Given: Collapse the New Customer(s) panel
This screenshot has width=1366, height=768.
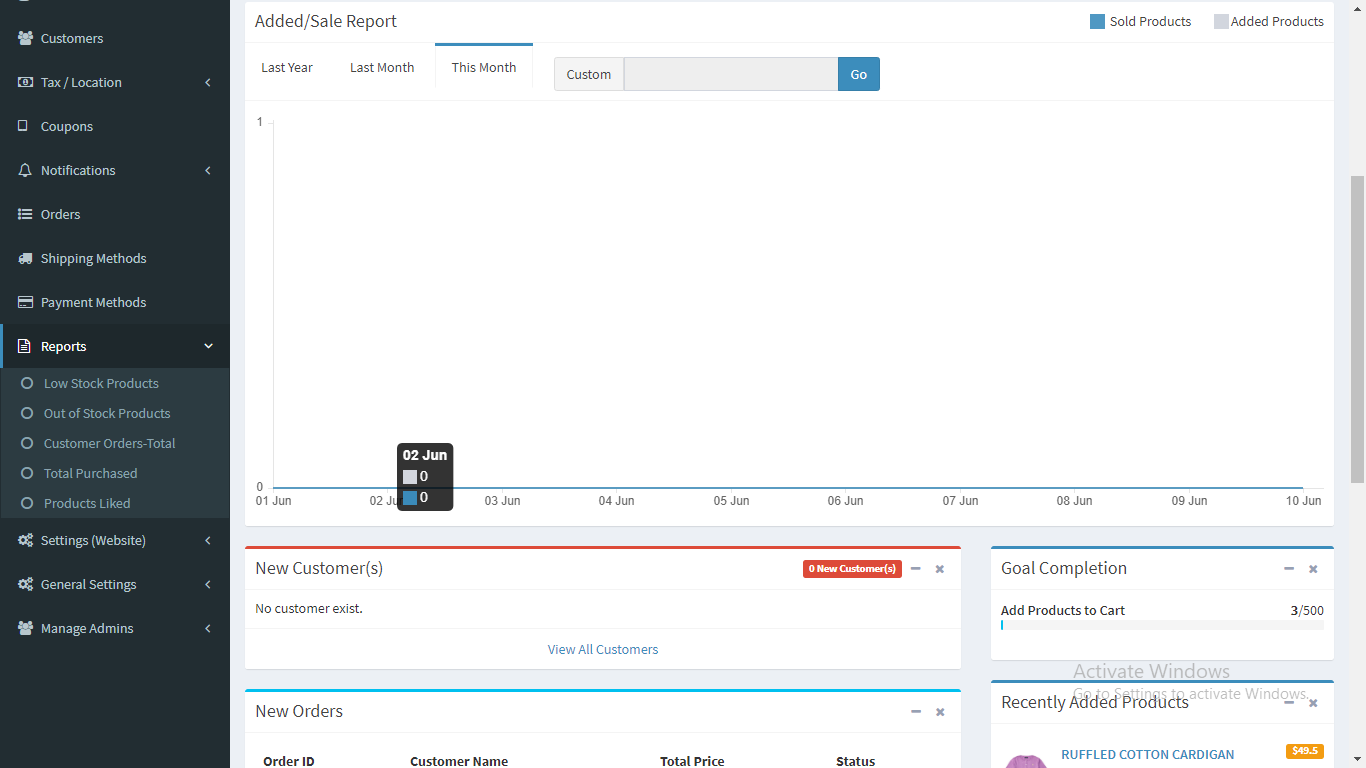Looking at the screenshot, I should tap(915, 569).
